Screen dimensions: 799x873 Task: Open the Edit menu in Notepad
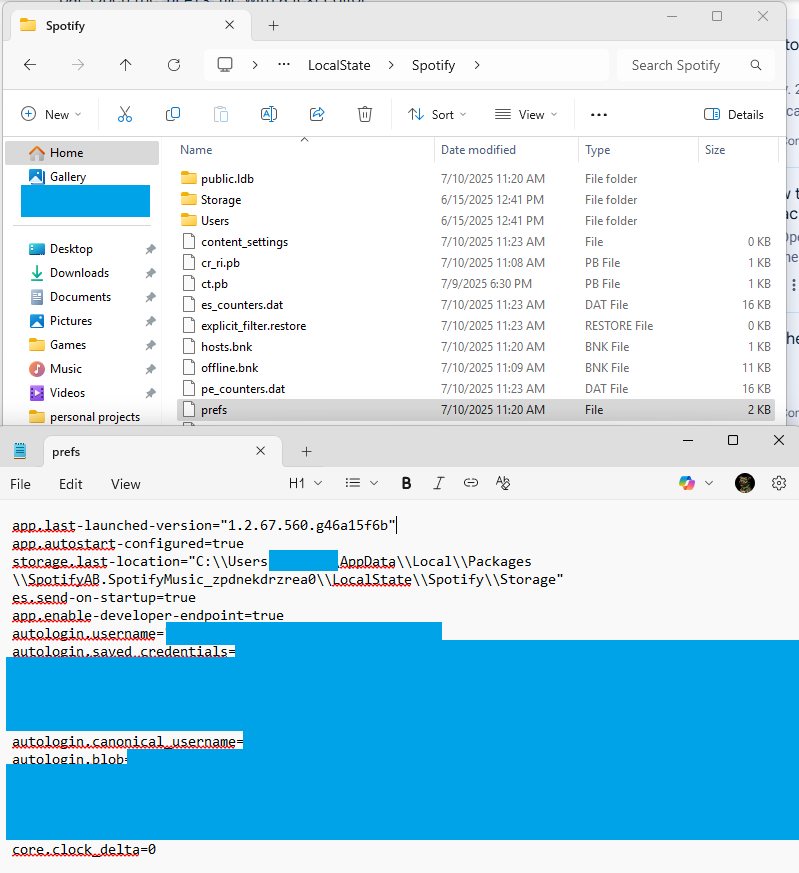click(71, 484)
